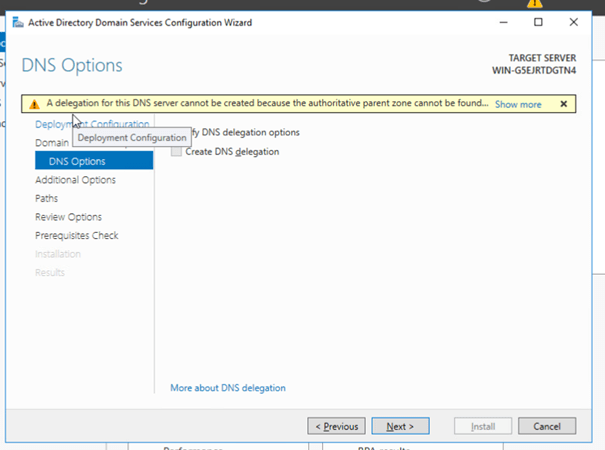This screenshot has width=605, height=450.
Task: Jump to Review Options step
Action: pos(68,217)
